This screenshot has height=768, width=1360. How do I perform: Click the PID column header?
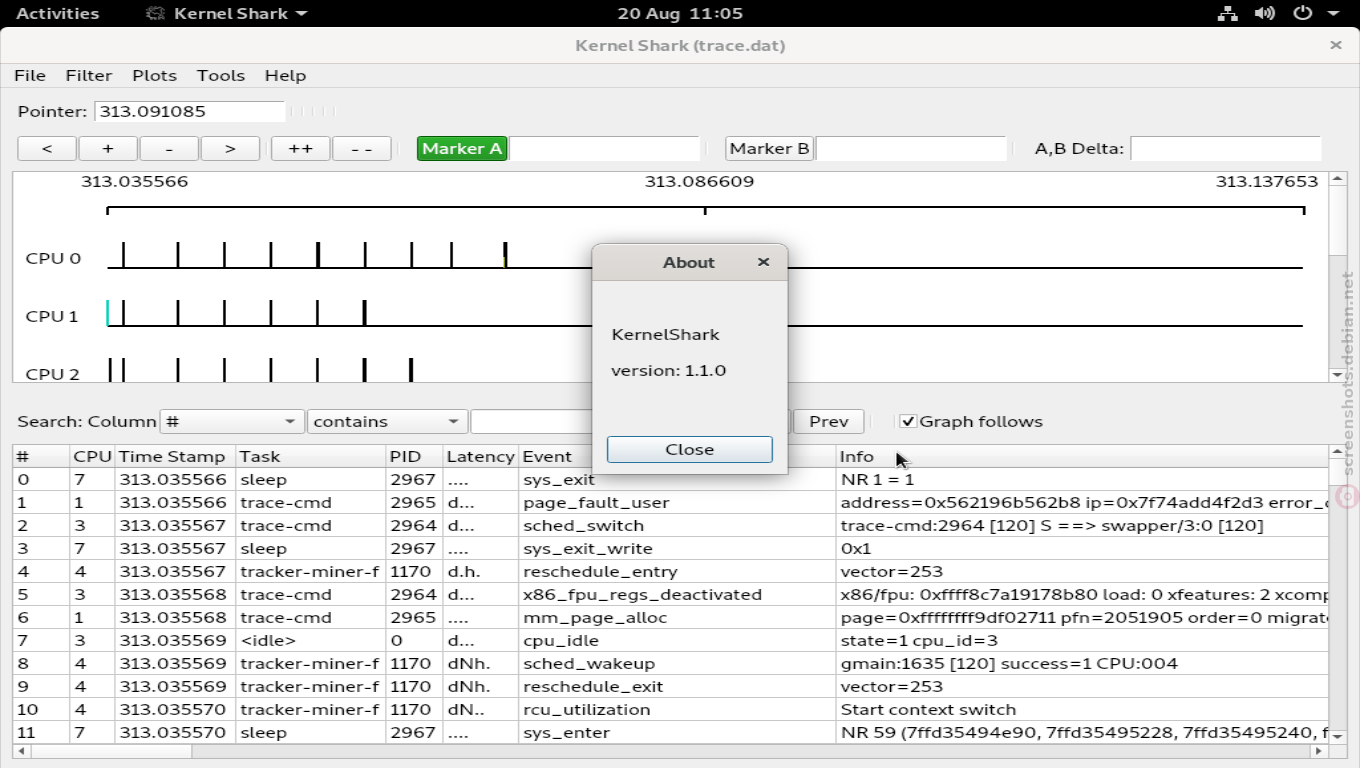click(414, 456)
